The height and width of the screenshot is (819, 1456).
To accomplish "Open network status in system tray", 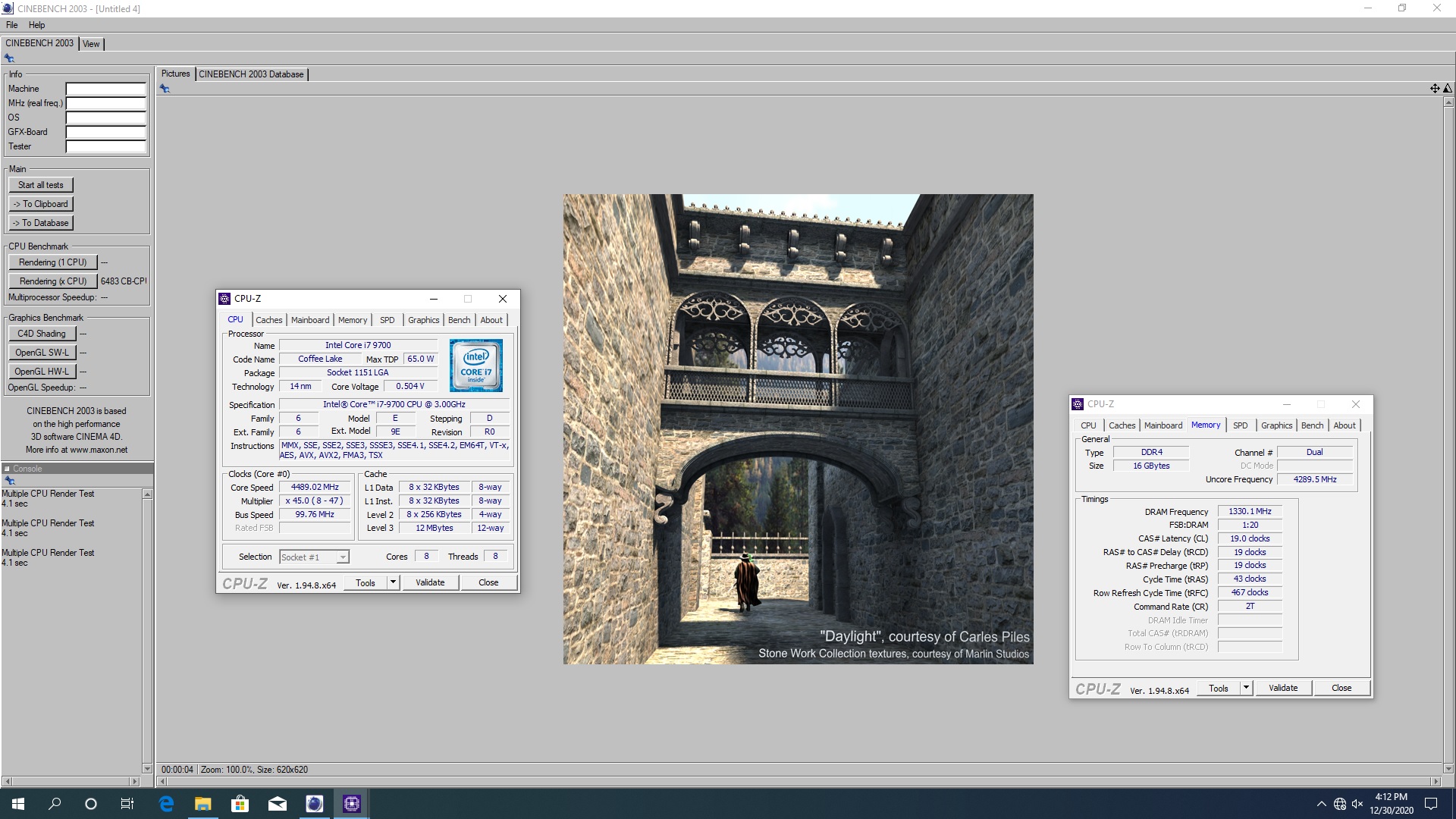I will click(x=1340, y=804).
